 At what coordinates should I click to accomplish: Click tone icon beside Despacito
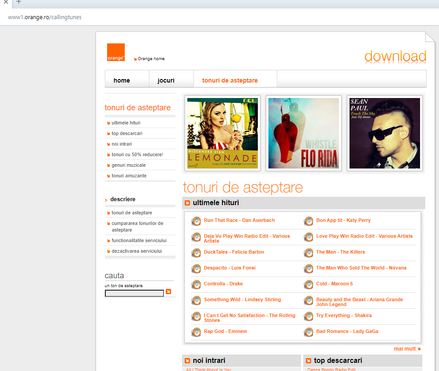click(196, 269)
